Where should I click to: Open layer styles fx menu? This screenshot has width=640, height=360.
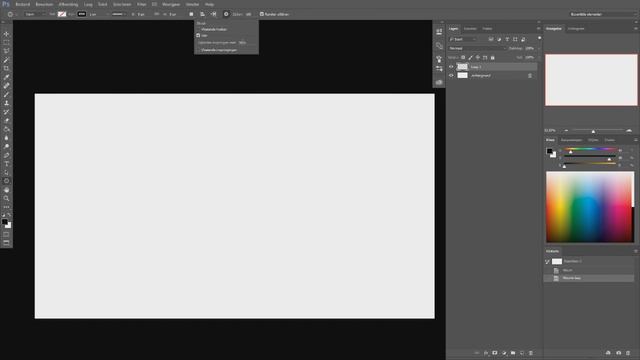click(486, 353)
